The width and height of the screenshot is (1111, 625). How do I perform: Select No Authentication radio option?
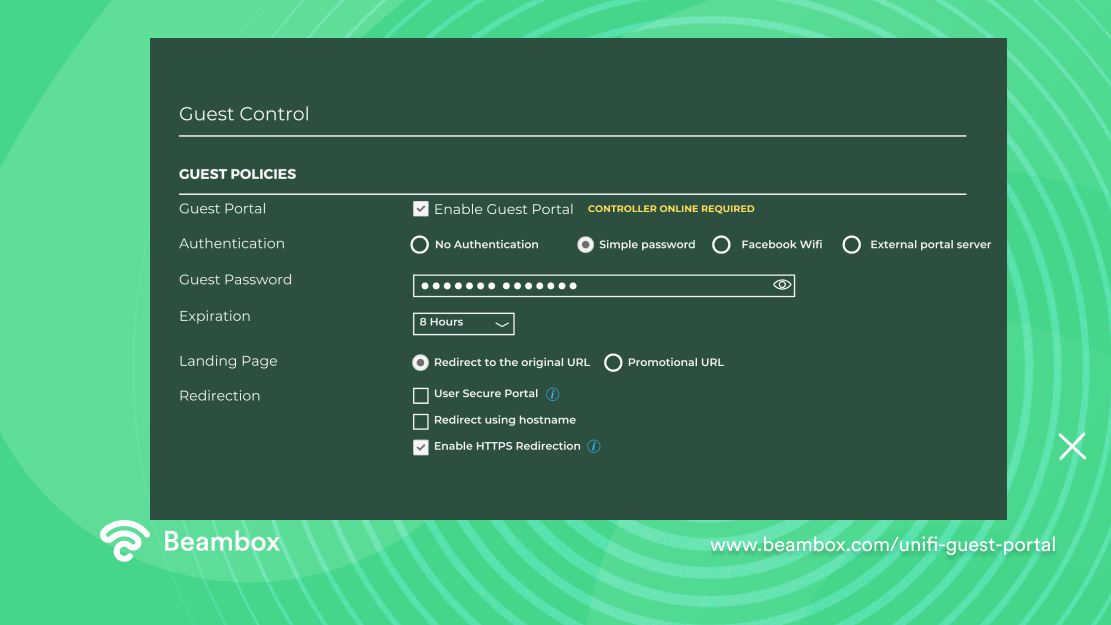pos(419,244)
